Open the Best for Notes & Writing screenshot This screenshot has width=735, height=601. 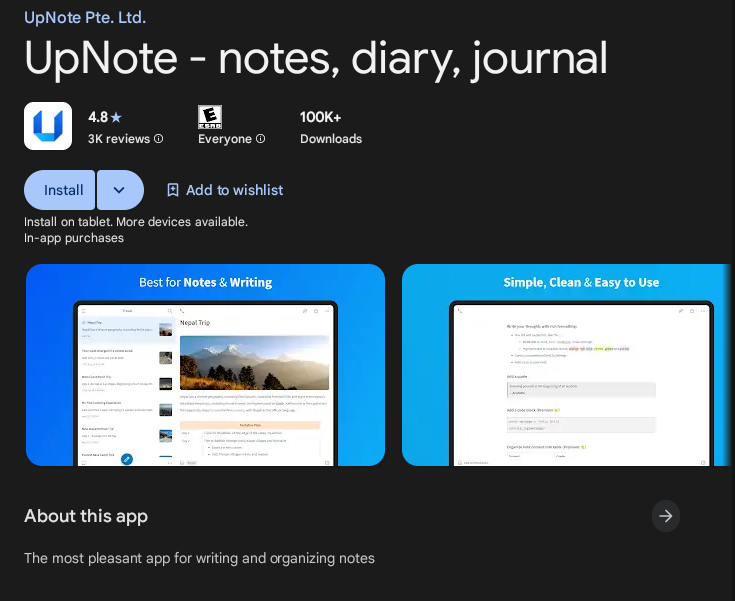(x=205, y=365)
